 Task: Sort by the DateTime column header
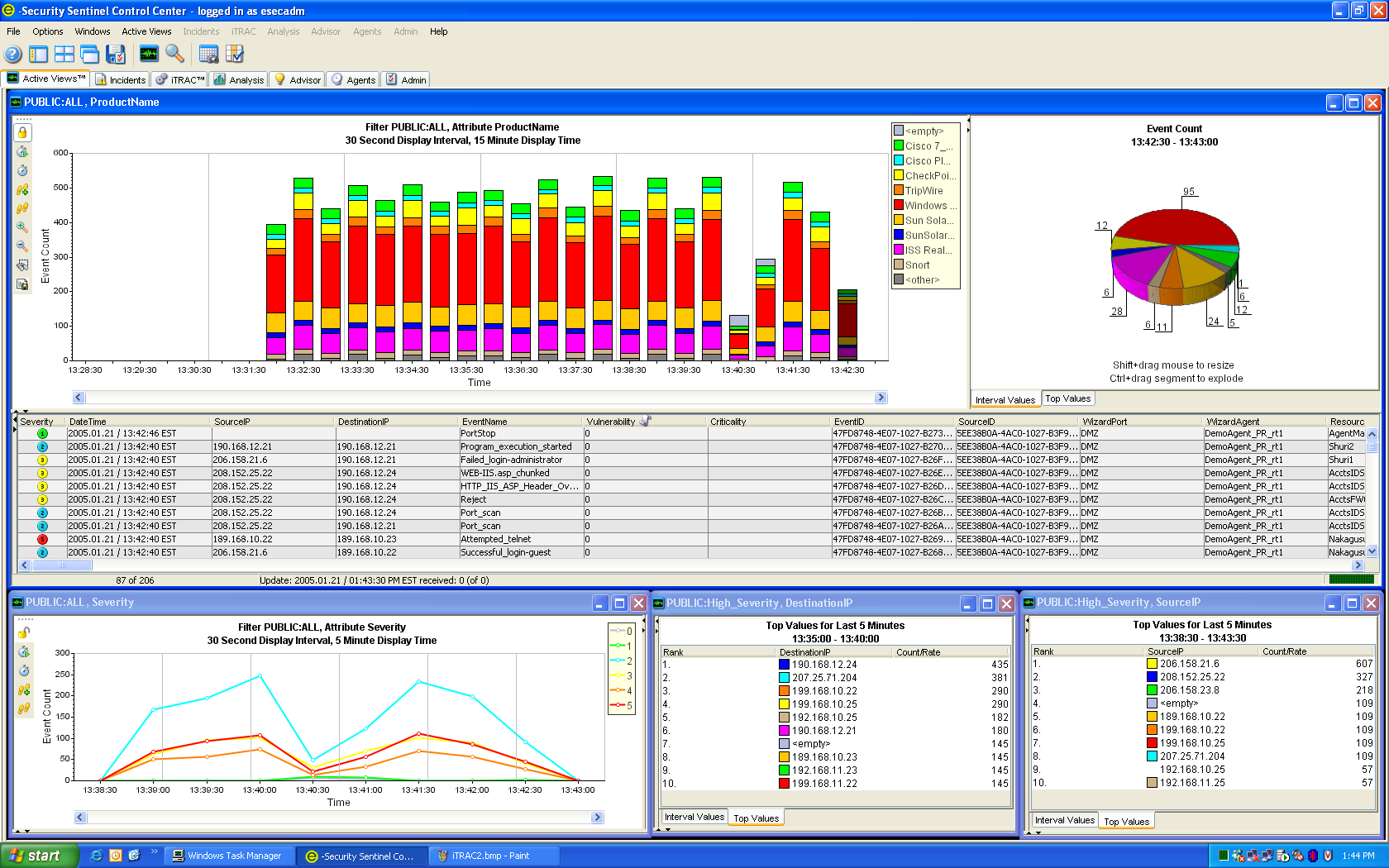(138, 422)
